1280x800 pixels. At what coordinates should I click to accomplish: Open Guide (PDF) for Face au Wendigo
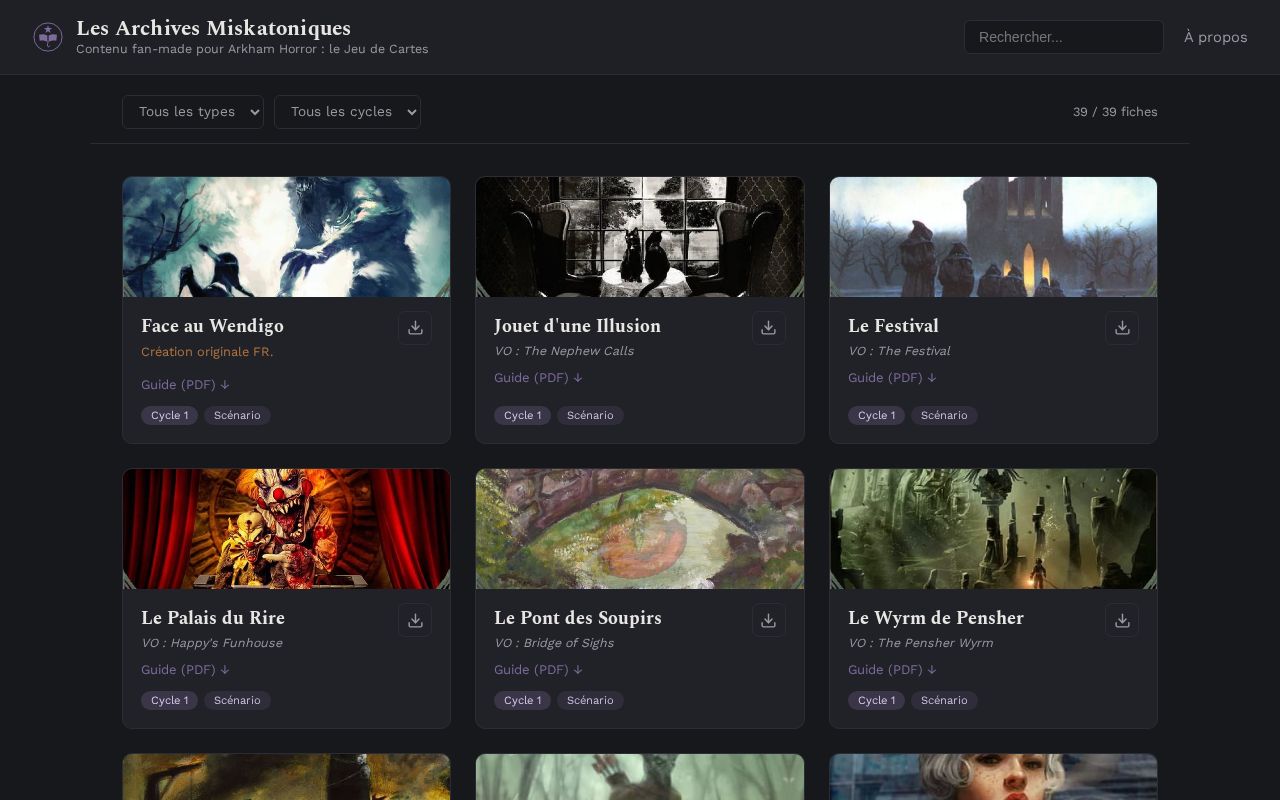click(185, 385)
